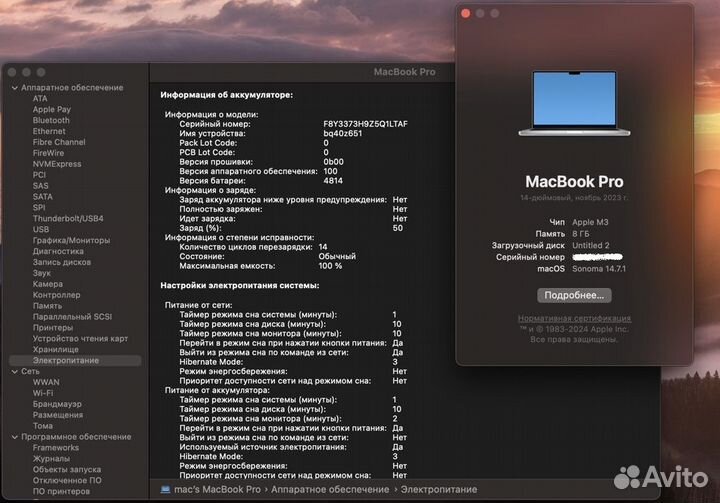Select FireWire in the sidebar
Viewport: 720px width, 503px height.
pos(48,153)
